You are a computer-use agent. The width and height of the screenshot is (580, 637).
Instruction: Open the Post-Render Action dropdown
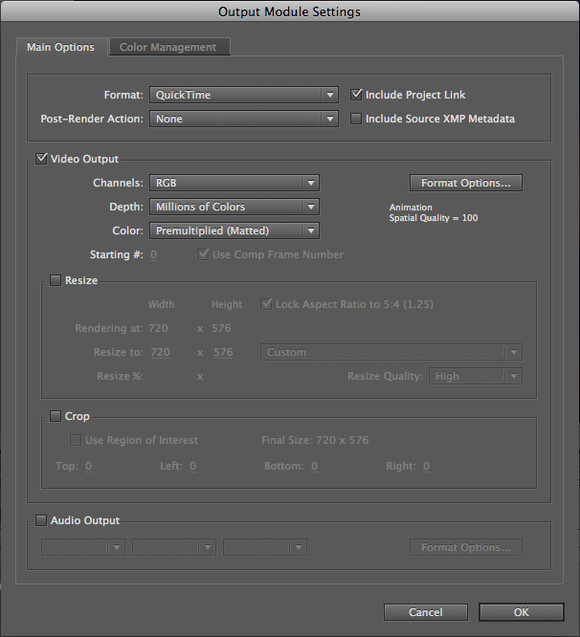pyautogui.click(x=244, y=119)
